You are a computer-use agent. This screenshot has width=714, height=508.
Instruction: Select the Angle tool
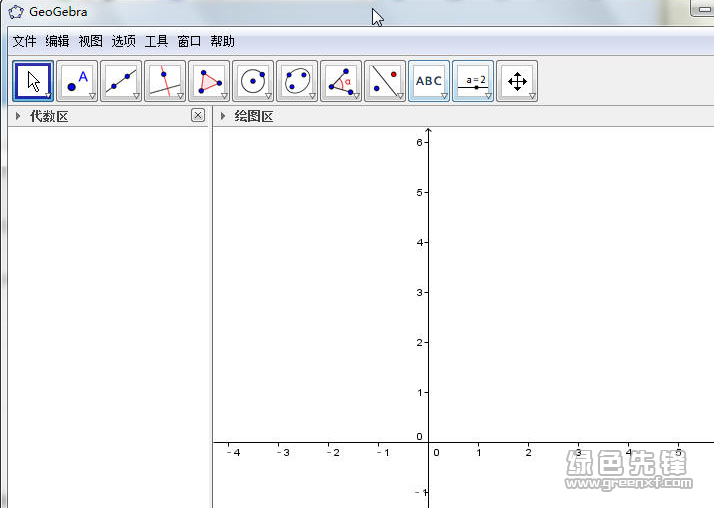point(341,81)
